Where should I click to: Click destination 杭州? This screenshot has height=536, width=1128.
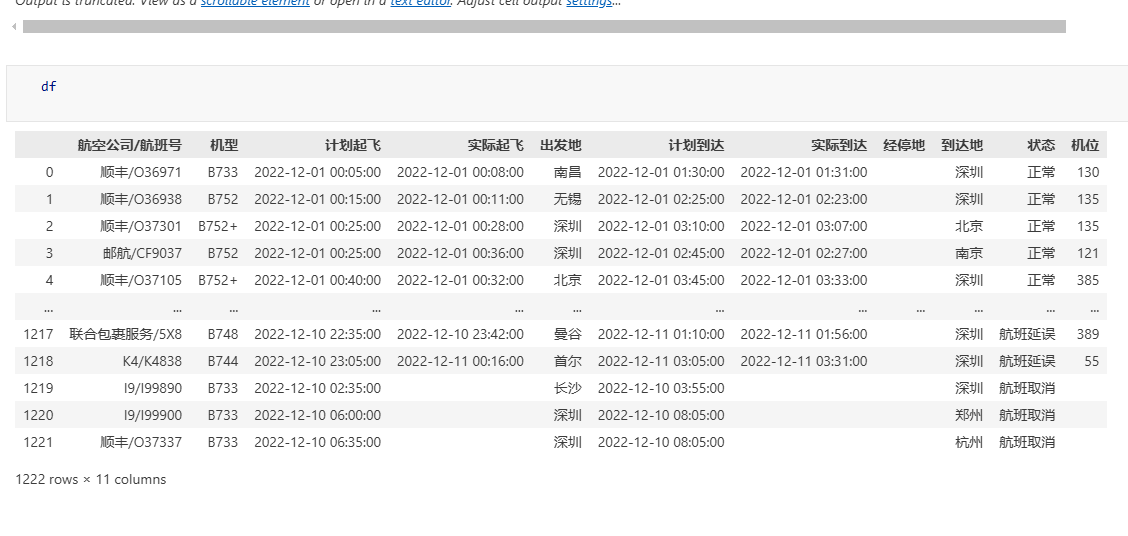click(969, 442)
